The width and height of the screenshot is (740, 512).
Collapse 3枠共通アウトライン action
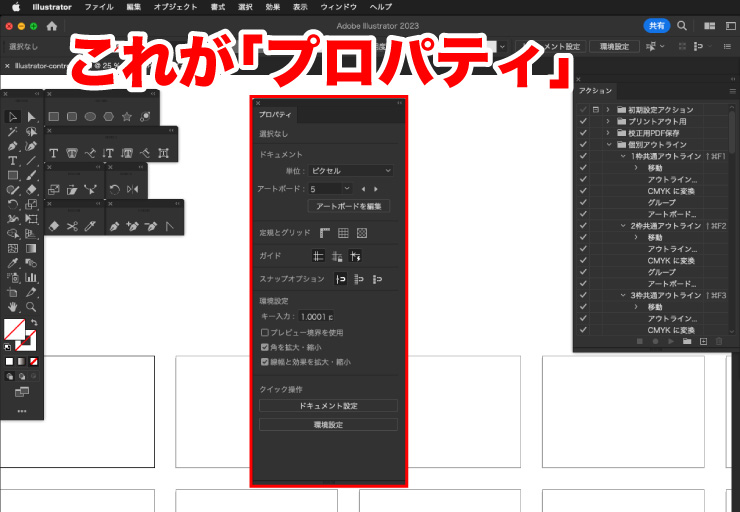point(623,295)
